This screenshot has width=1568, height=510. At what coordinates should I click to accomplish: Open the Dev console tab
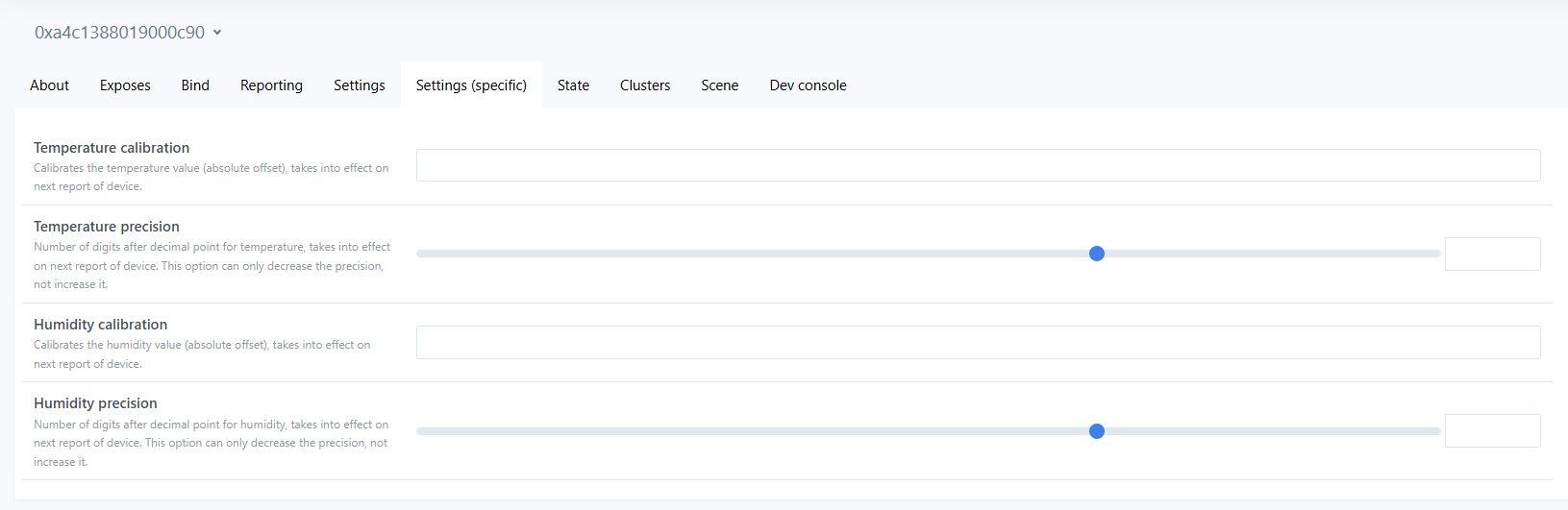click(809, 85)
